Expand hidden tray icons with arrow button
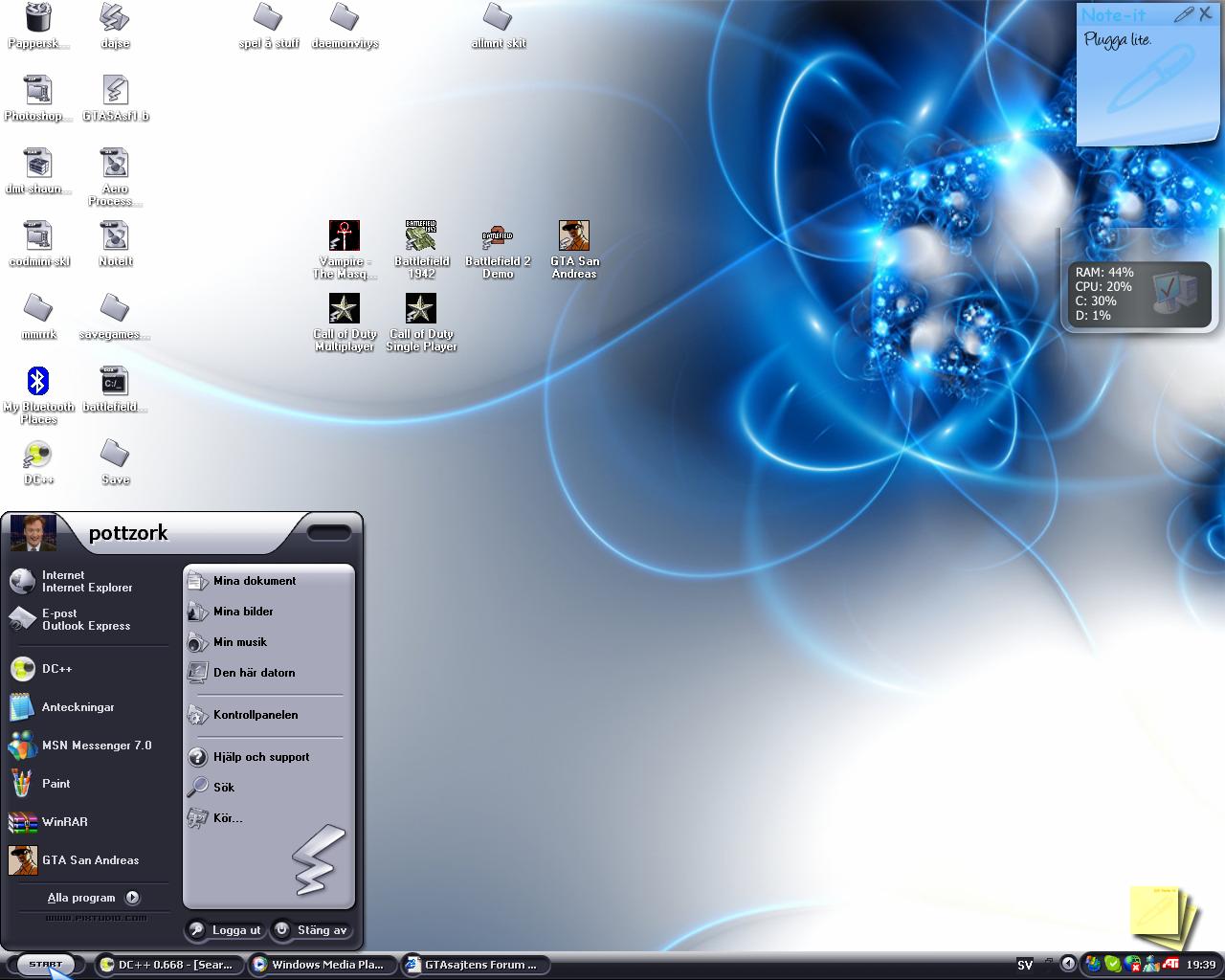The height and width of the screenshot is (980, 1225). pyautogui.click(x=1069, y=964)
